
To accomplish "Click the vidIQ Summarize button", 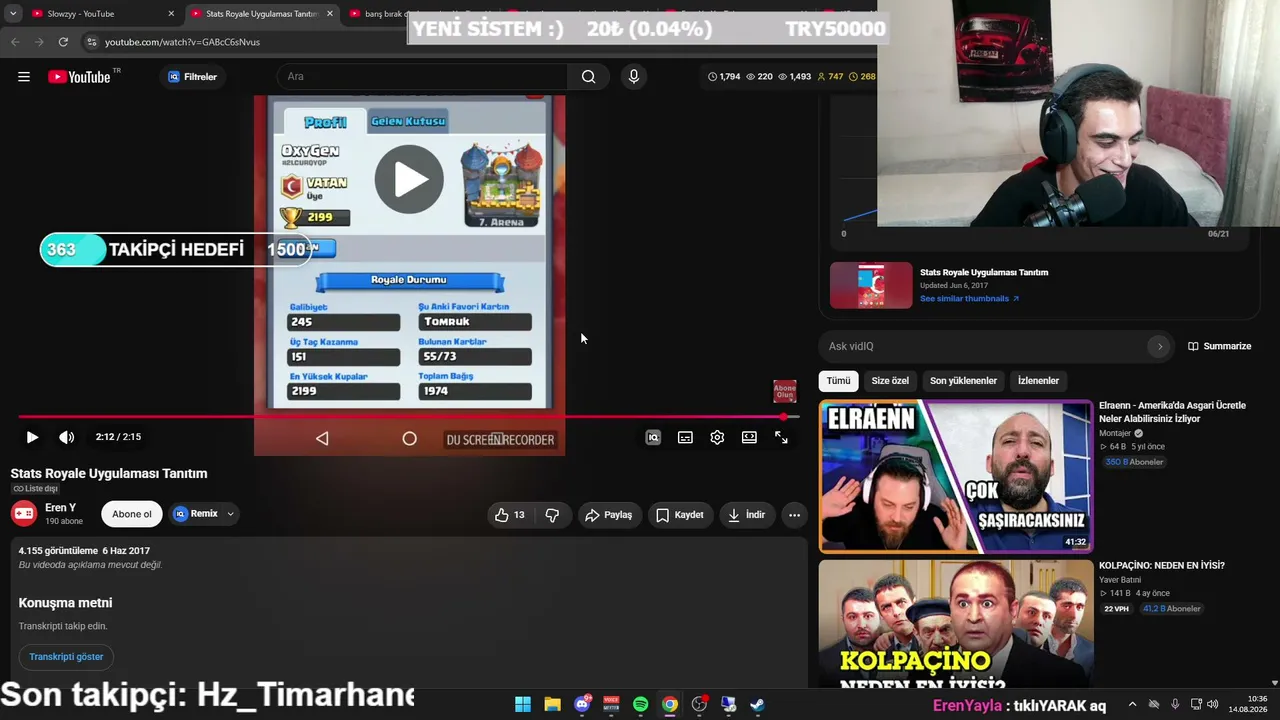I will tap(1220, 346).
